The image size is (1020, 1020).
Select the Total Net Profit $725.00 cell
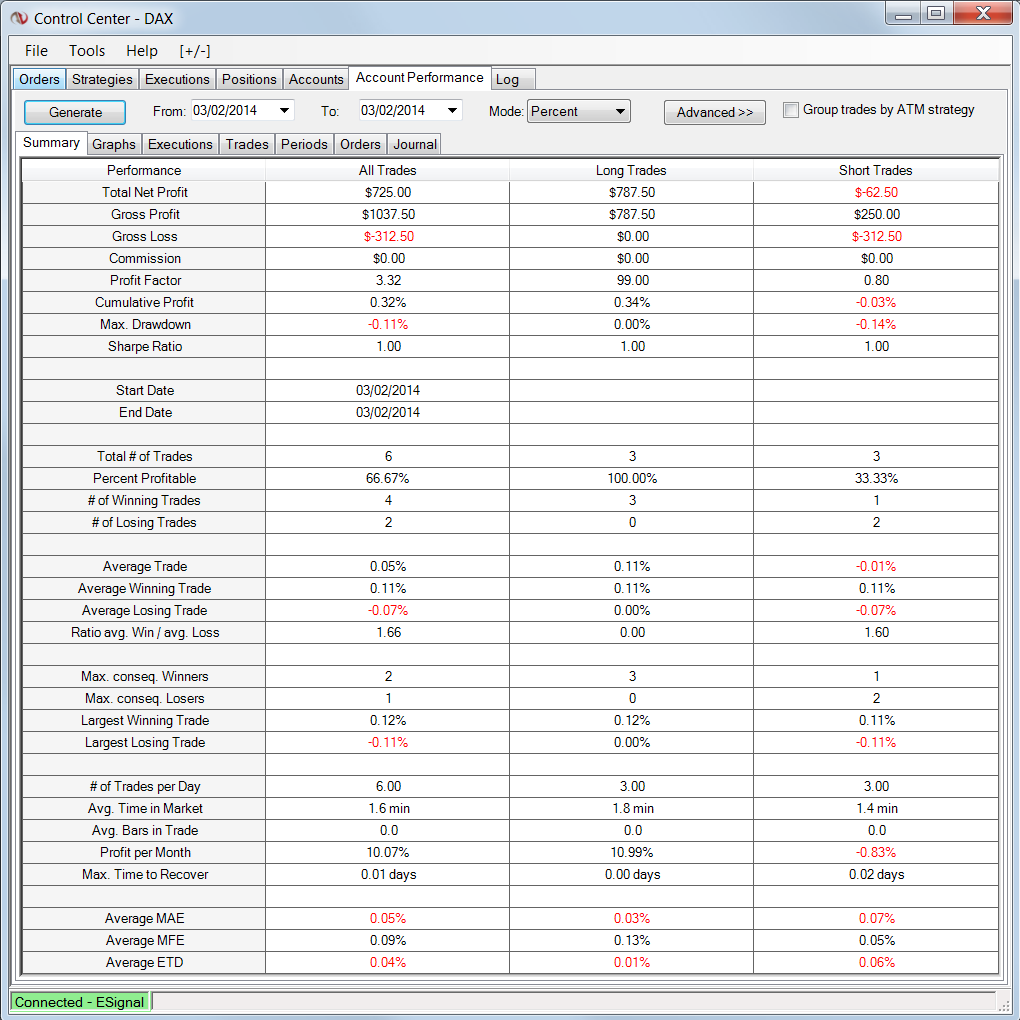[x=388, y=193]
